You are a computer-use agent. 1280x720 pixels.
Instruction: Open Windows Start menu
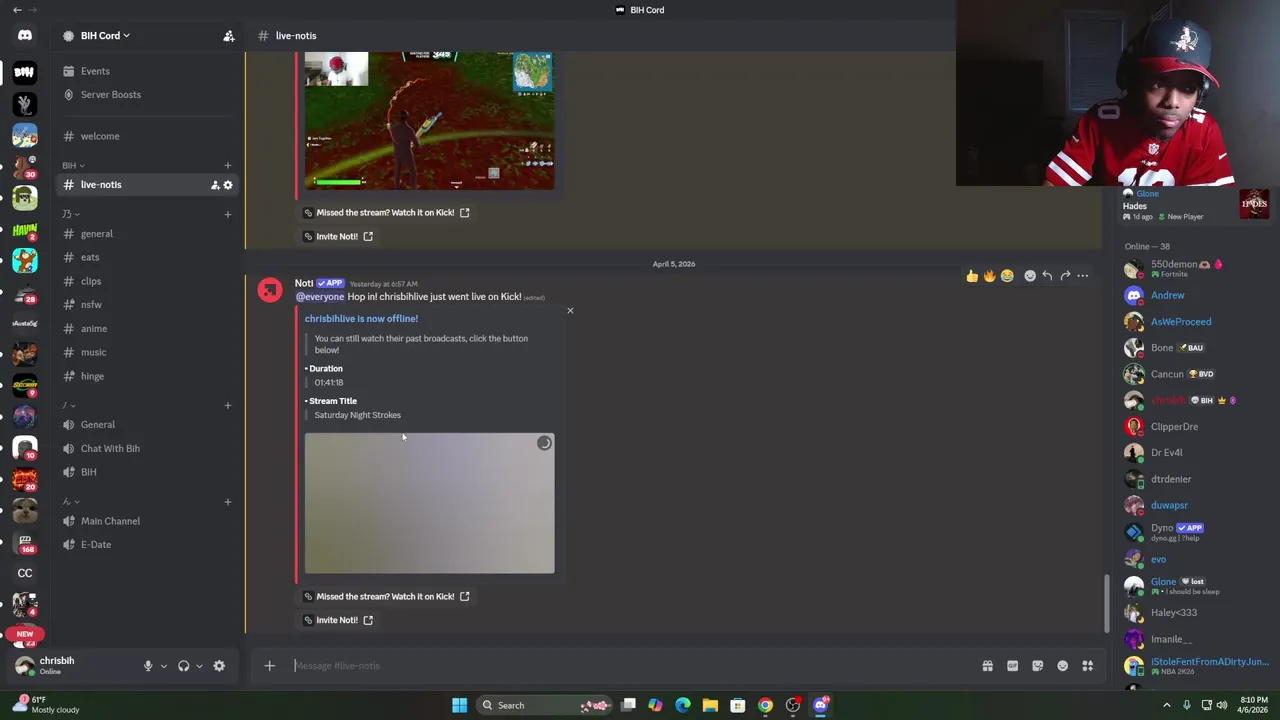point(459,705)
